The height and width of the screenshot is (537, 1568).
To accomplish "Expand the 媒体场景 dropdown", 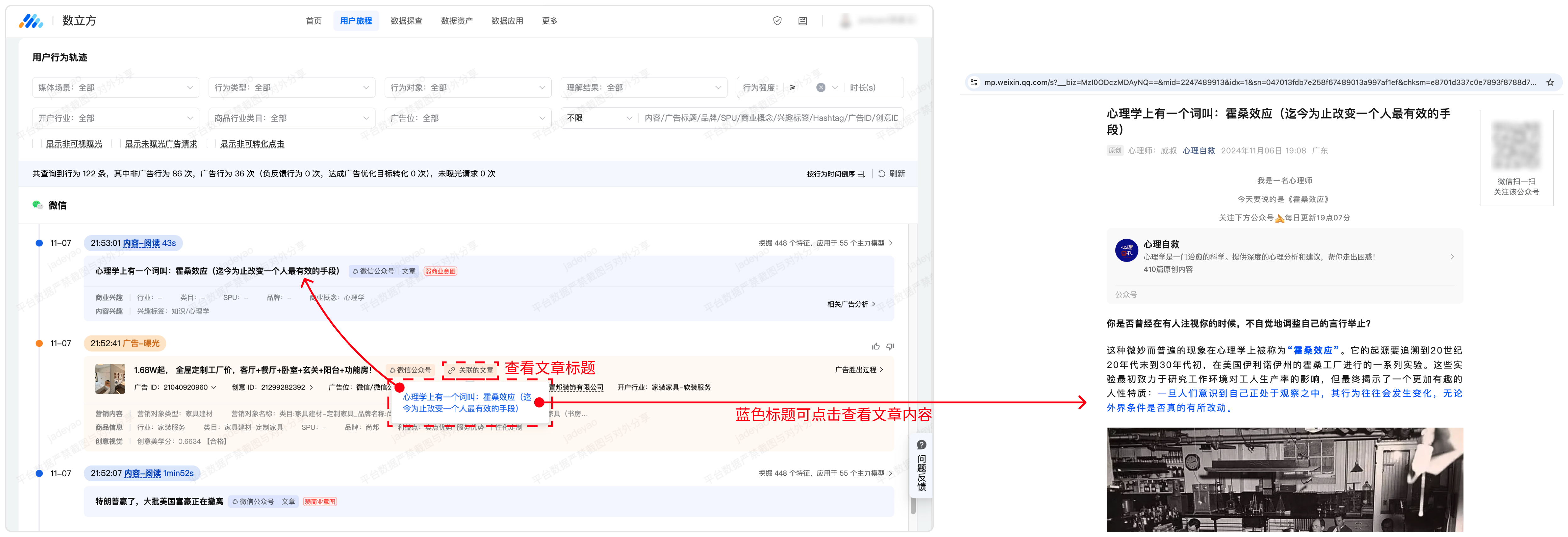I will (115, 88).
